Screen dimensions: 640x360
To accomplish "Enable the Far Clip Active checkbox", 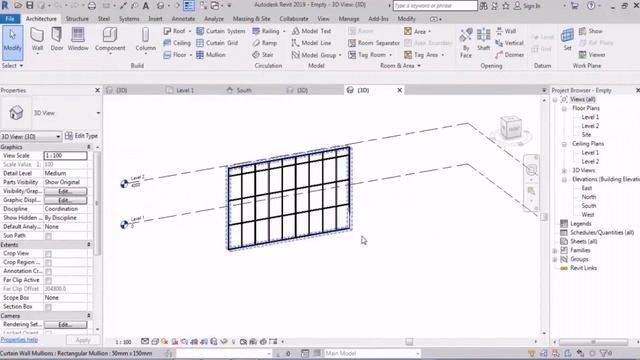I will click(x=48, y=280).
